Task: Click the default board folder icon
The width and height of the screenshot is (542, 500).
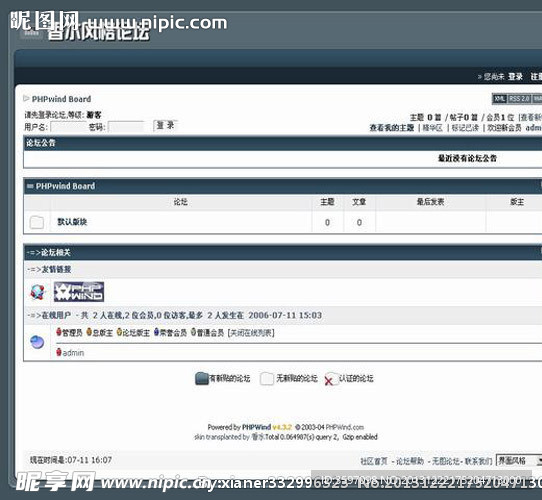Action: coord(37,222)
